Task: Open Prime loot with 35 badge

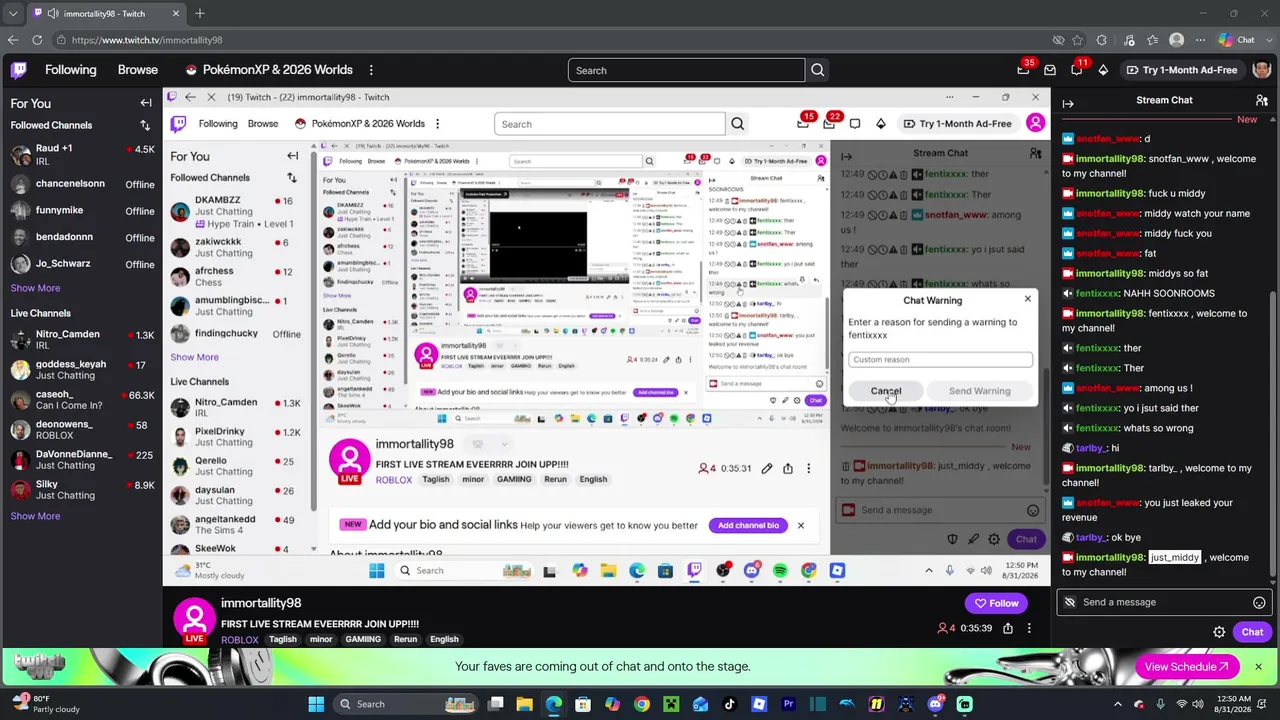Action: (1023, 70)
